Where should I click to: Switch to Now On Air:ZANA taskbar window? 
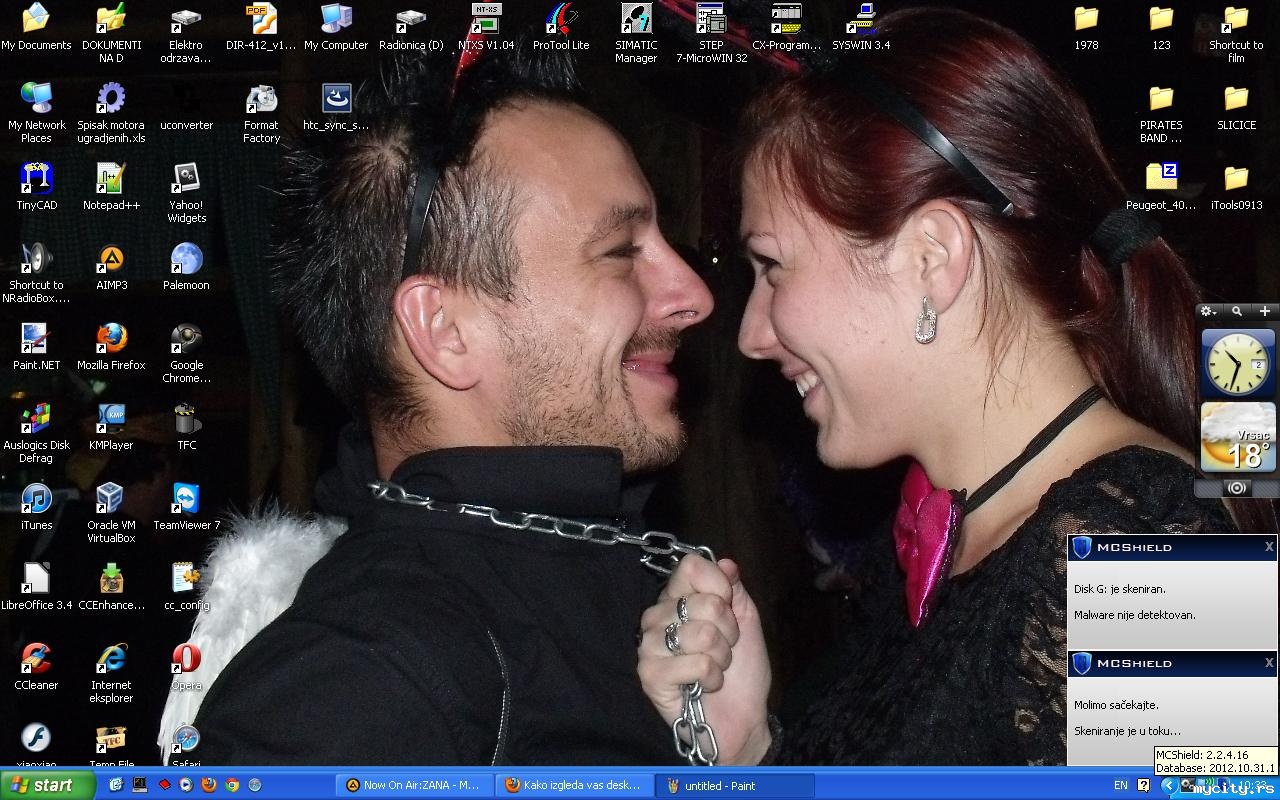[414, 786]
